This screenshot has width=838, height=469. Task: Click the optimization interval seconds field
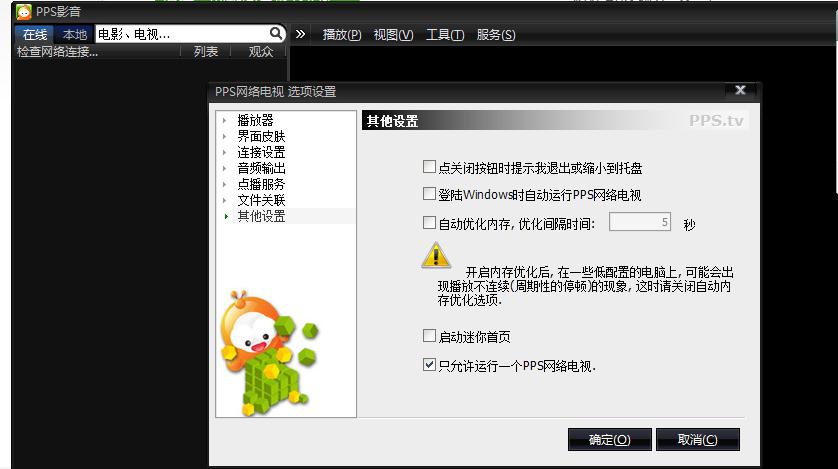[x=640, y=222]
